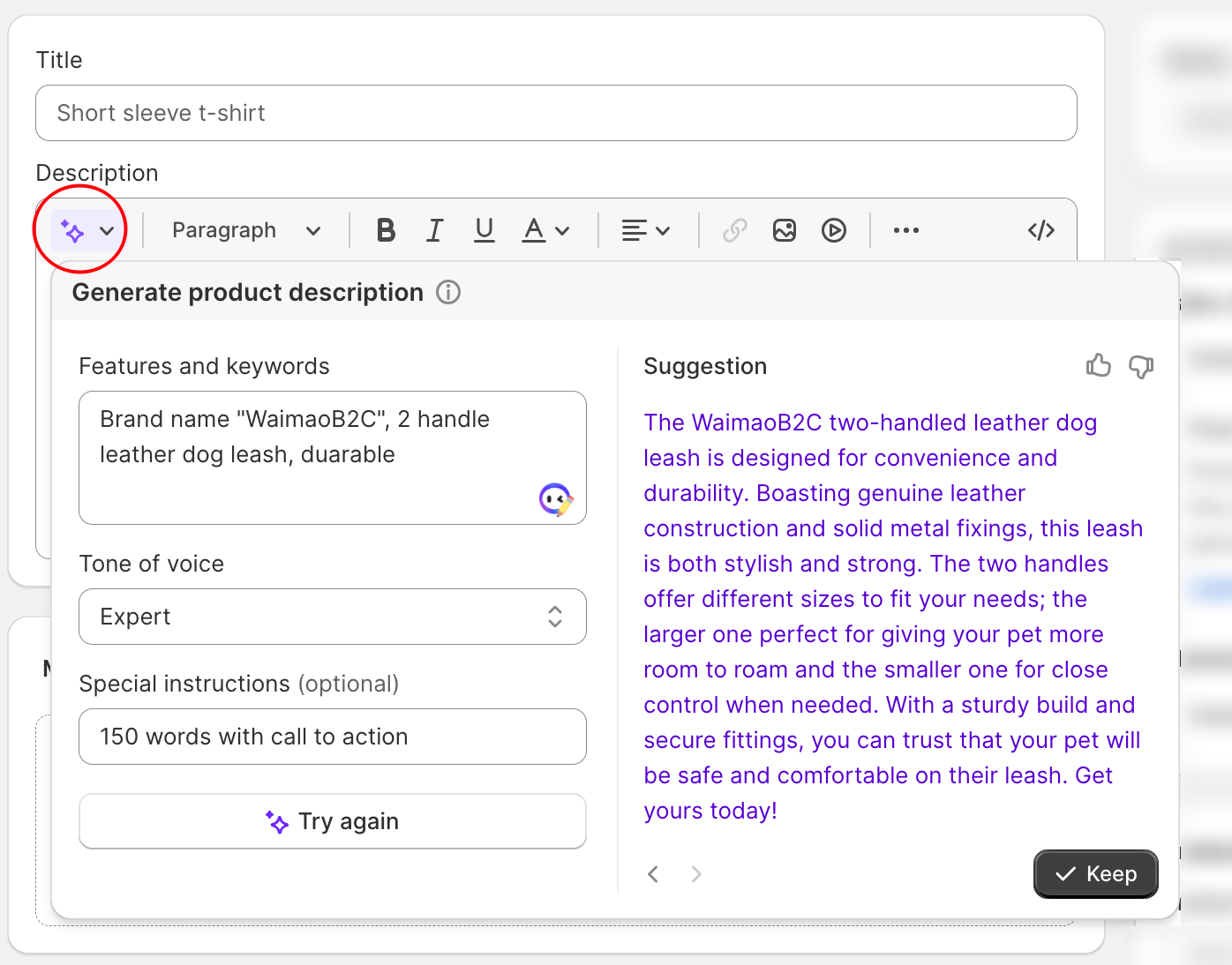Open text color picker
1232x965 pixels.
click(545, 231)
